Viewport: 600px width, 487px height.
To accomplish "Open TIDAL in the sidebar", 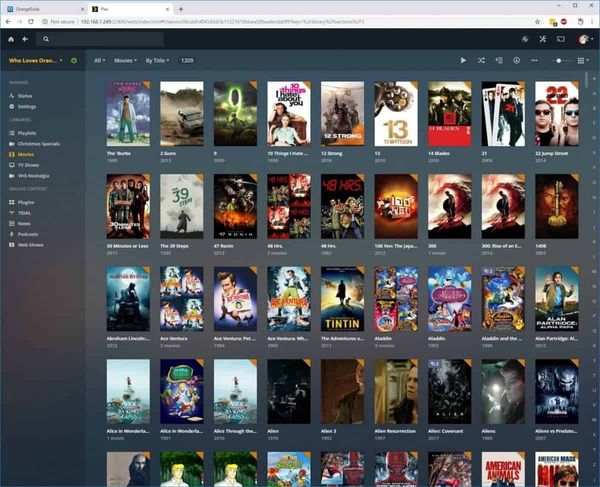I will [x=24, y=213].
